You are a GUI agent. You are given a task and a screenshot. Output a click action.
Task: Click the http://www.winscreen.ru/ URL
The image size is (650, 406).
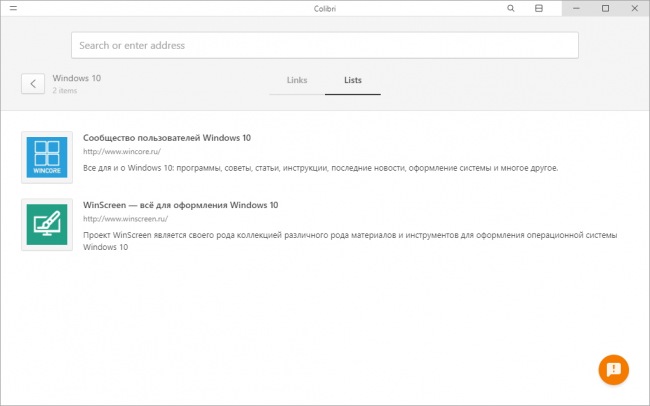pos(125,219)
